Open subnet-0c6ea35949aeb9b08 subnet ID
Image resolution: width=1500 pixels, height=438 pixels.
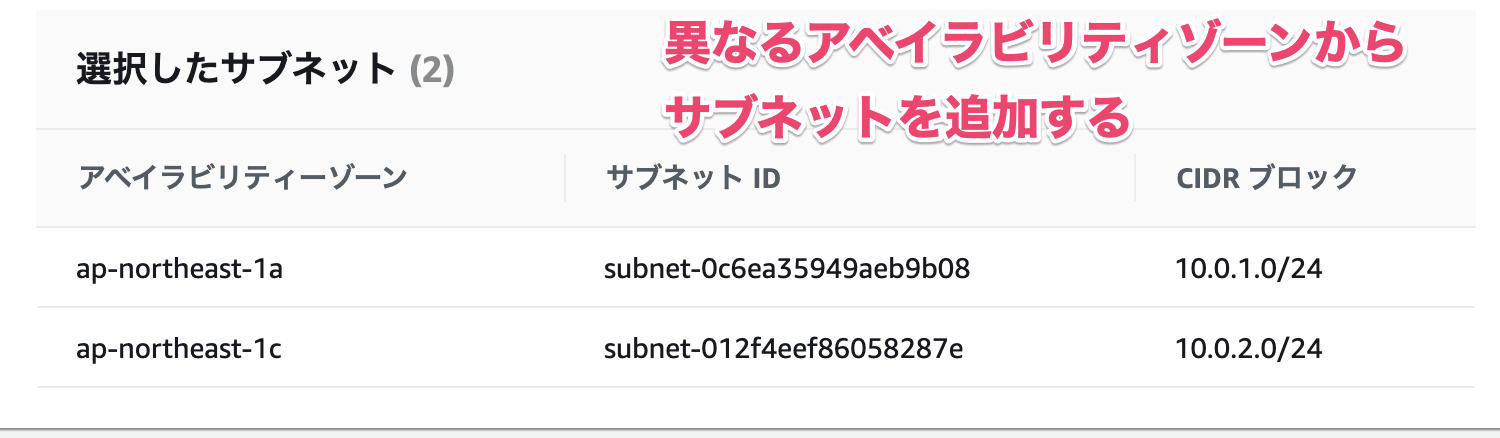click(x=787, y=268)
